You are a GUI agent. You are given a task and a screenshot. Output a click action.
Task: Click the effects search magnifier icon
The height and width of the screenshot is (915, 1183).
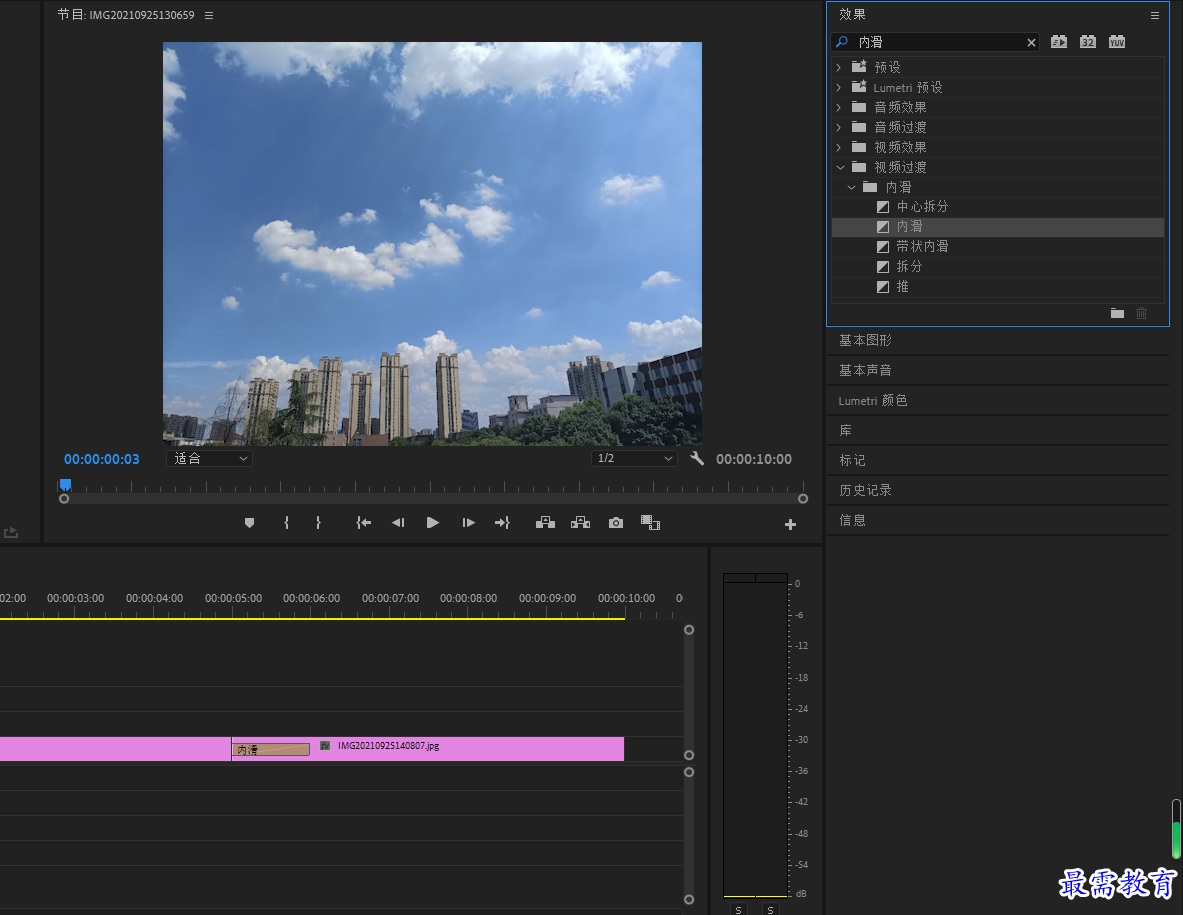pos(842,42)
